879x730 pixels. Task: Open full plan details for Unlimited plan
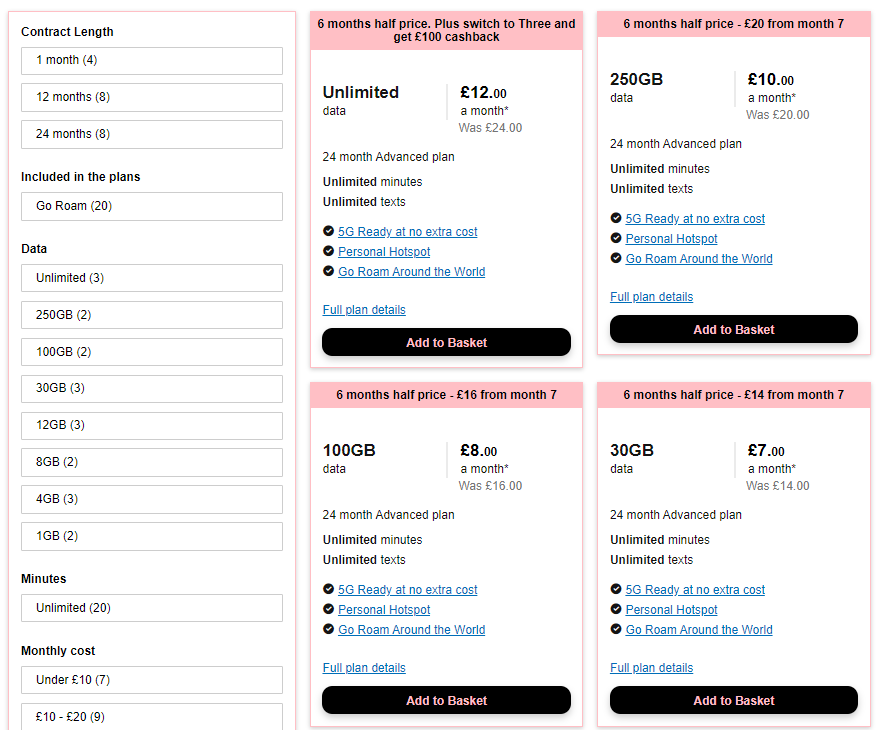point(364,310)
